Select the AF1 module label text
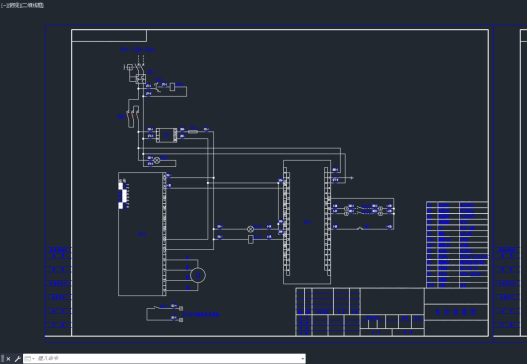 [x=308, y=222]
